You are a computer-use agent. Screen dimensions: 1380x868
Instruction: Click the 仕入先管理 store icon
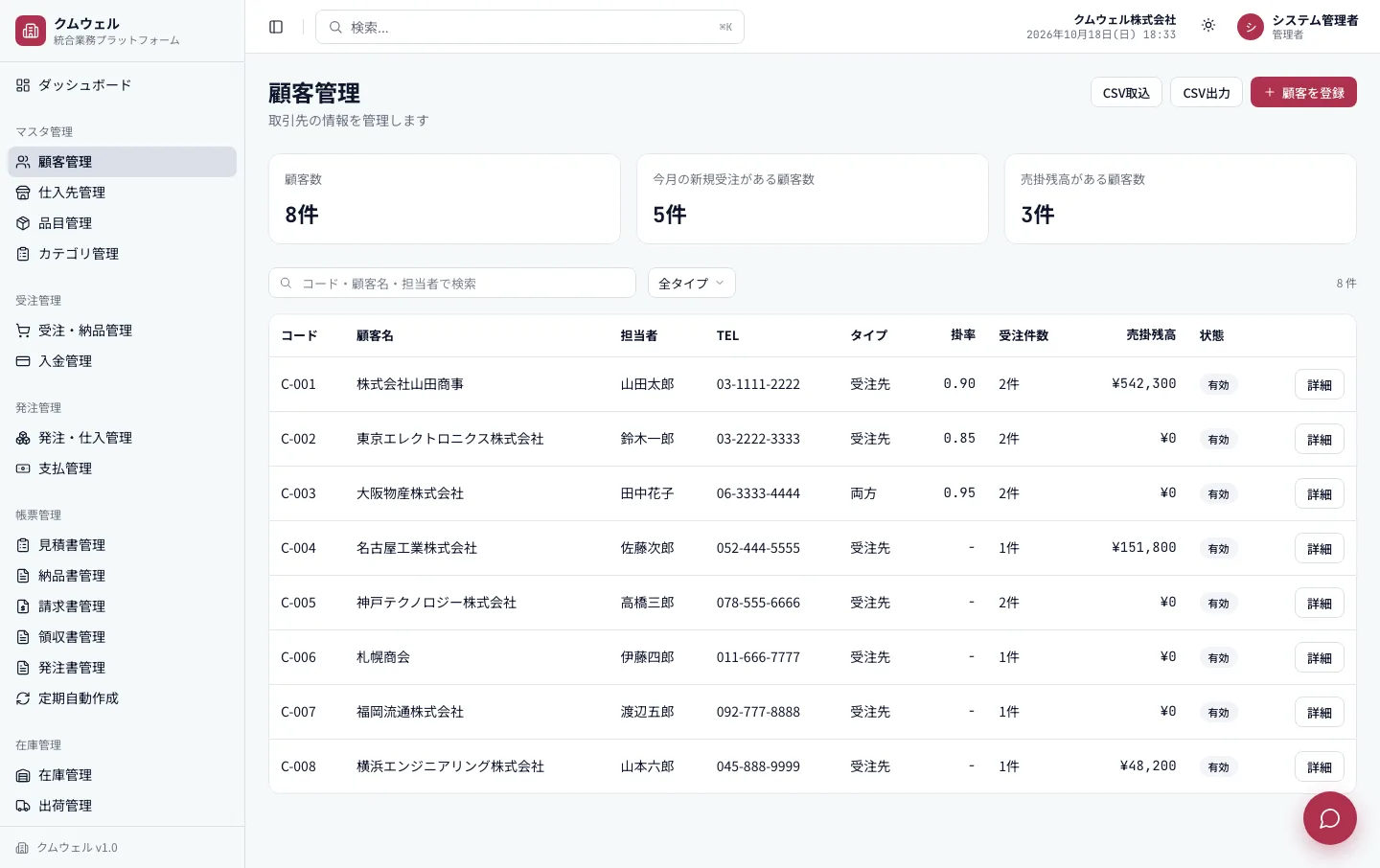(x=23, y=193)
